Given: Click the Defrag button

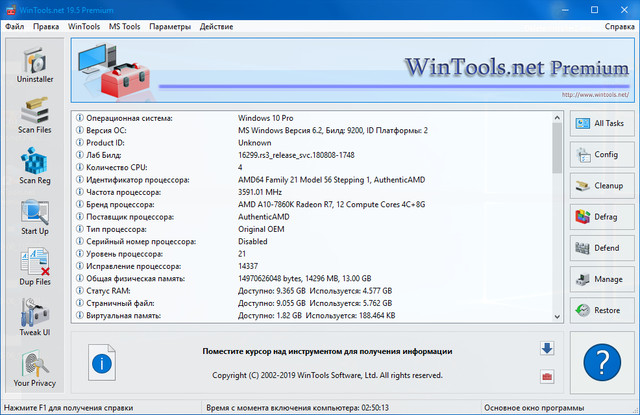Looking at the screenshot, I should coord(601,216).
